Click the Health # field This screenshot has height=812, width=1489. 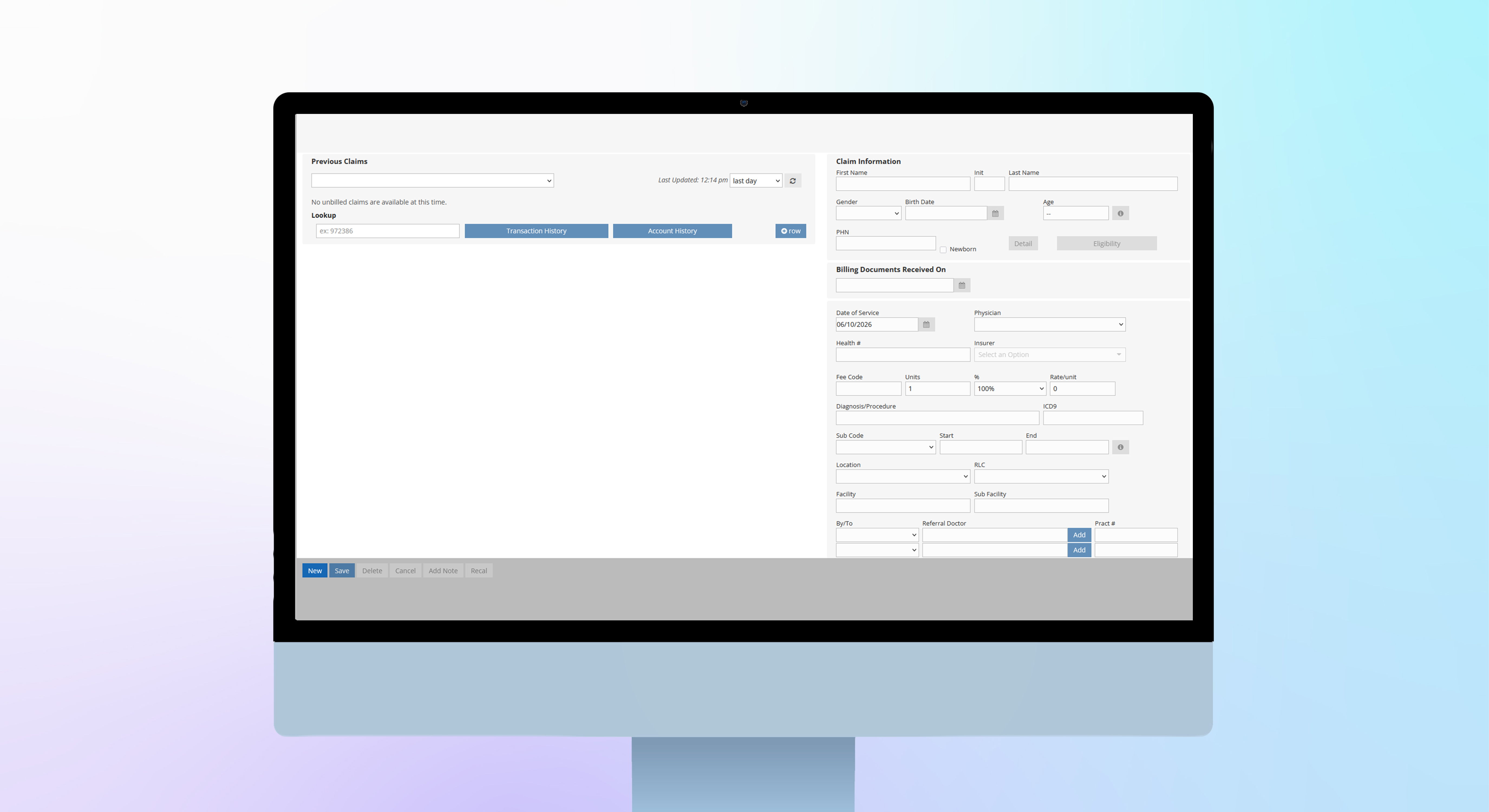(x=903, y=355)
